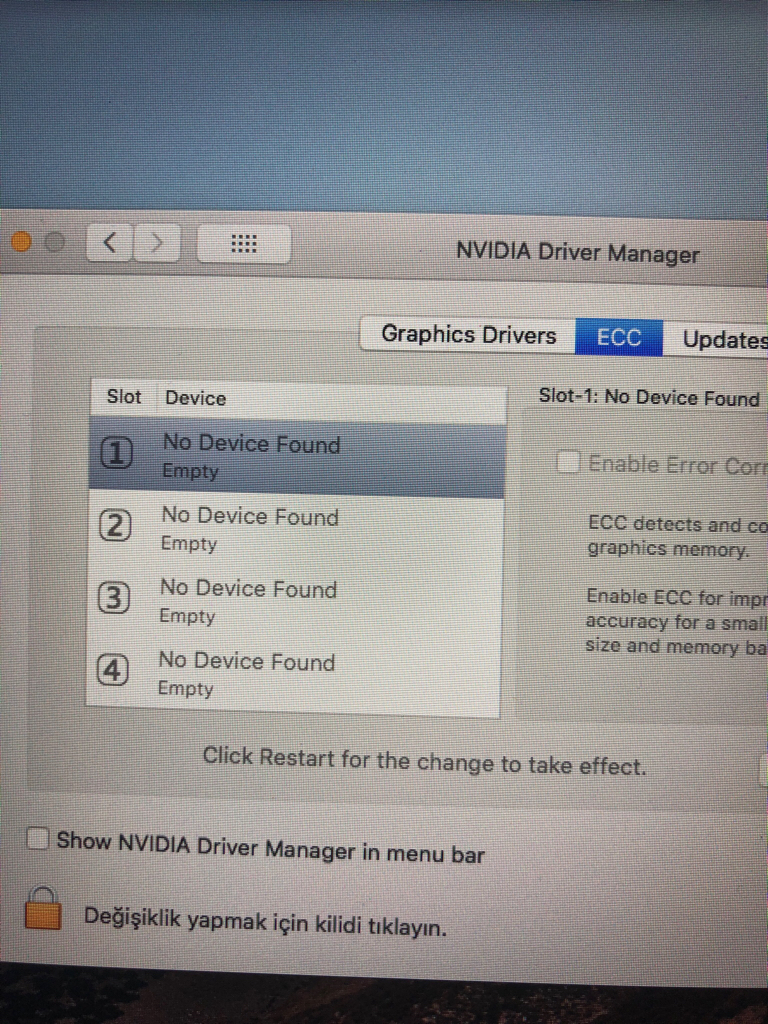Click the slot 3 number icon
Screen dimensions: 768x1024
click(114, 598)
